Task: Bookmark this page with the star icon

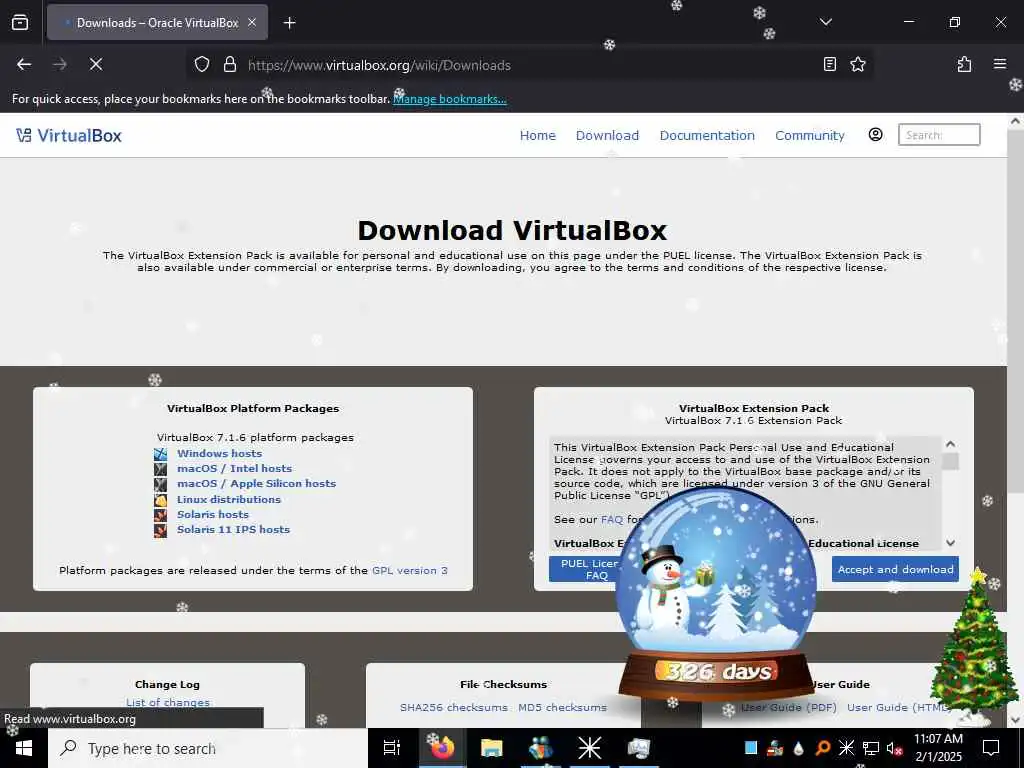Action: [x=857, y=64]
